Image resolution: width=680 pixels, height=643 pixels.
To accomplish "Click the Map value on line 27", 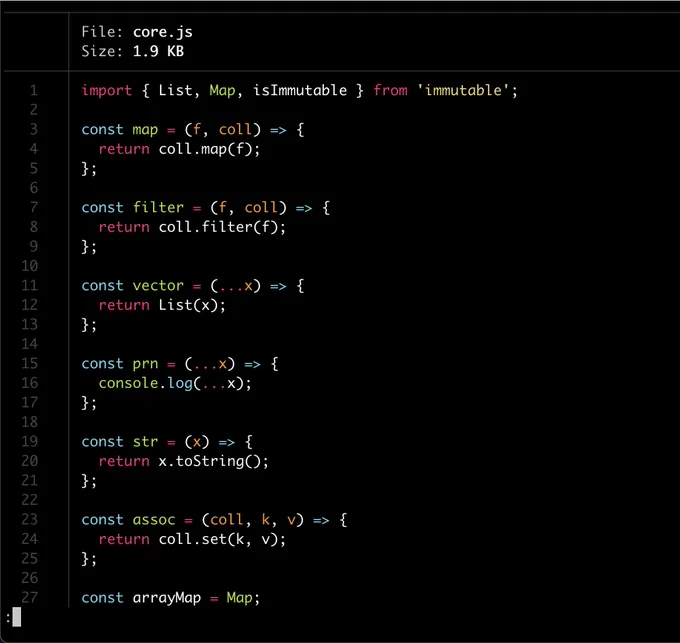I will pyautogui.click(x=239, y=598).
